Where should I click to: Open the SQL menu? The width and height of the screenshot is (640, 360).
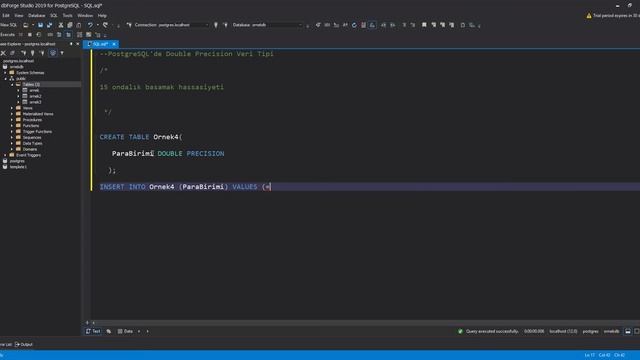point(54,16)
